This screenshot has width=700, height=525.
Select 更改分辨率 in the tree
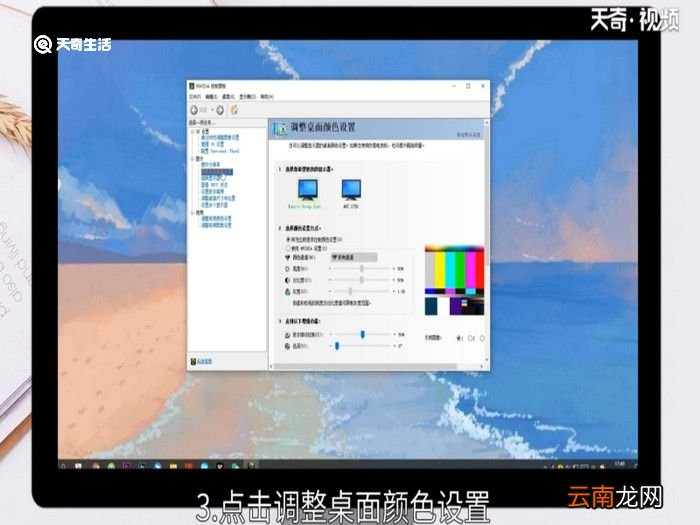click(210, 165)
